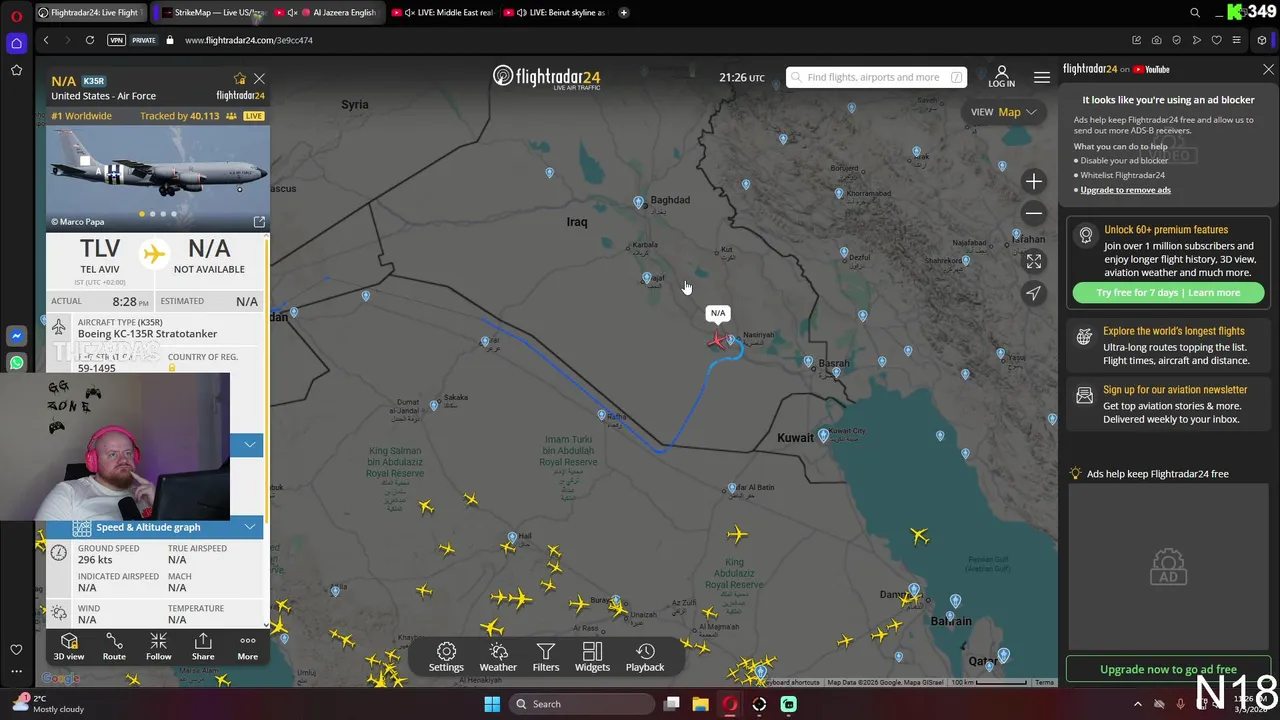Zoom in on the map
This screenshot has height=720, width=1280.
[x=1034, y=181]
